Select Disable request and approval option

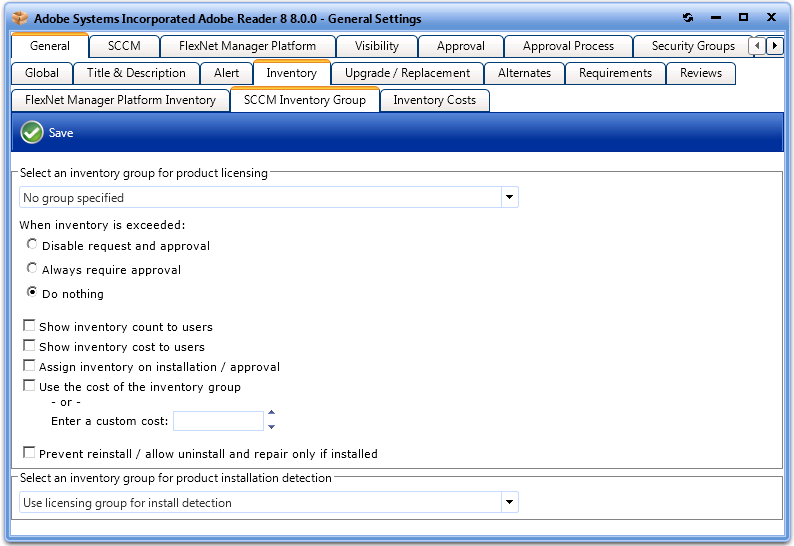click(32, 244)
